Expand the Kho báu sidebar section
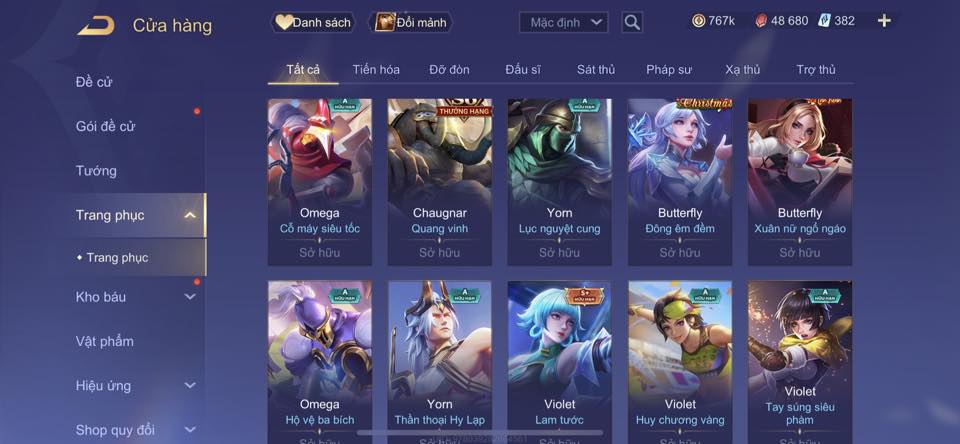This screenshot has height=444, width=960. tap(190, 297)
